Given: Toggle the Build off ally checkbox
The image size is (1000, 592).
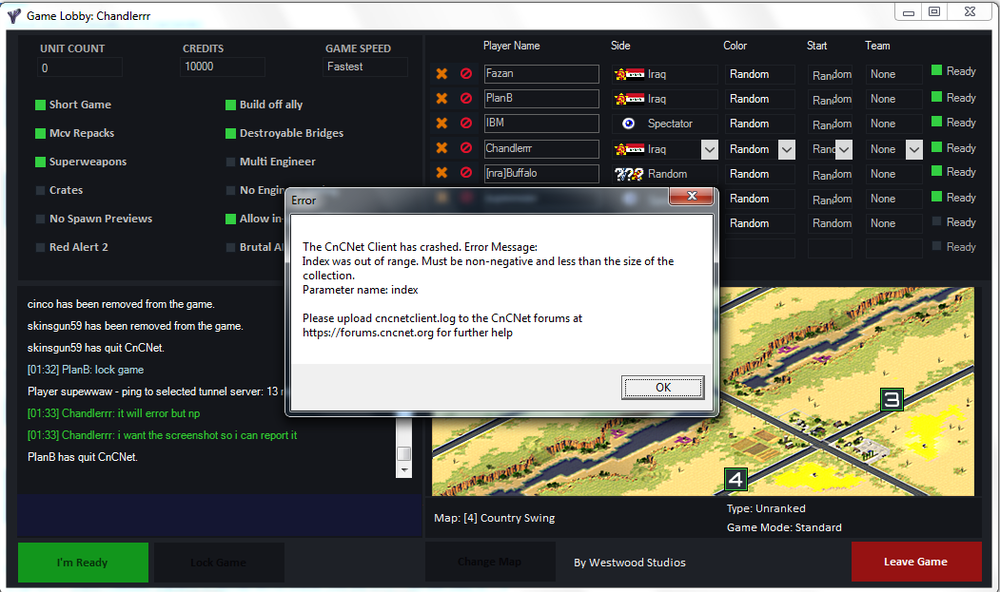Looking at the screenshot, I should coord(231,105).
